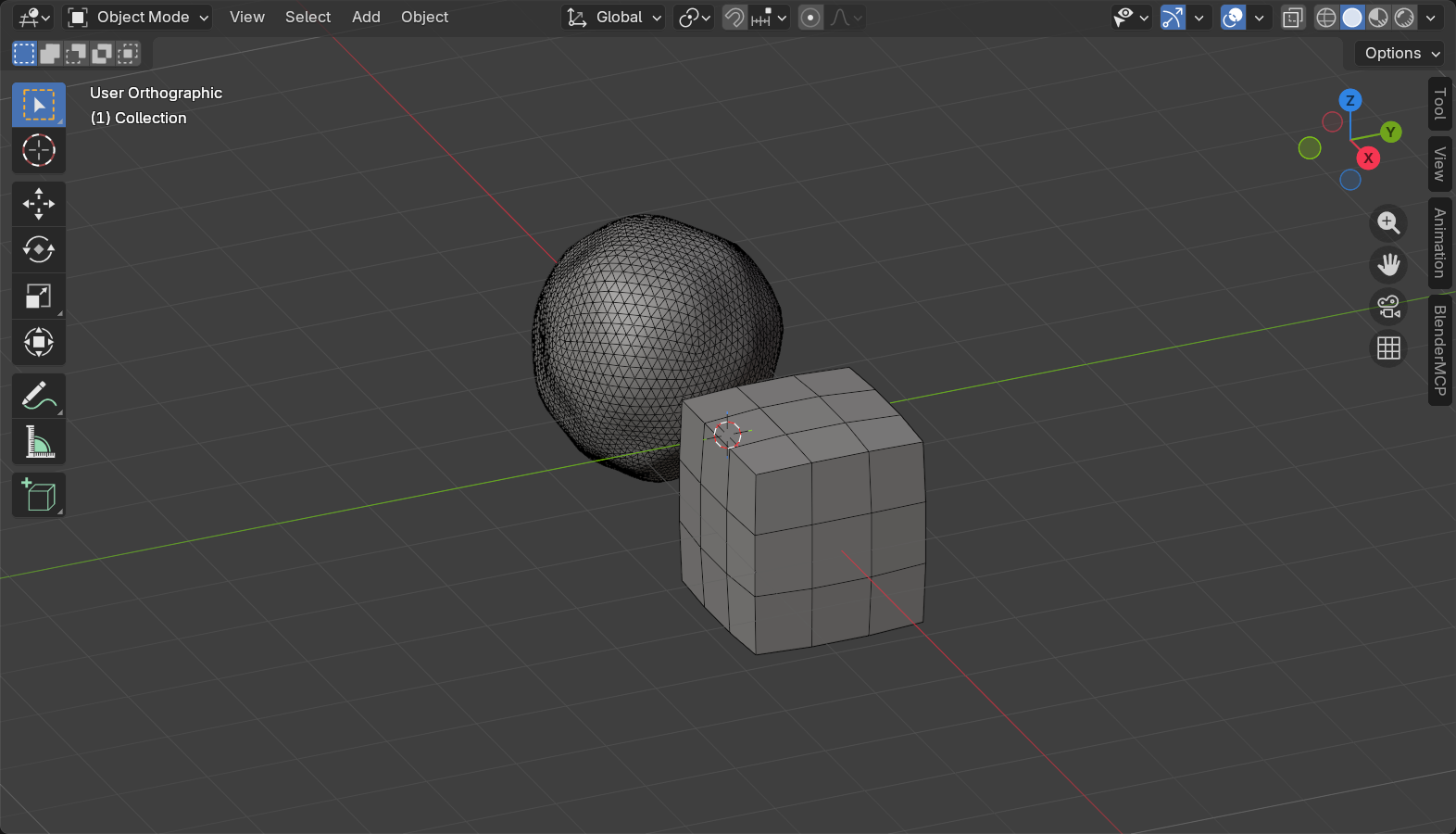
Task: Switch to rendered shading
Action: (1404, 18)
